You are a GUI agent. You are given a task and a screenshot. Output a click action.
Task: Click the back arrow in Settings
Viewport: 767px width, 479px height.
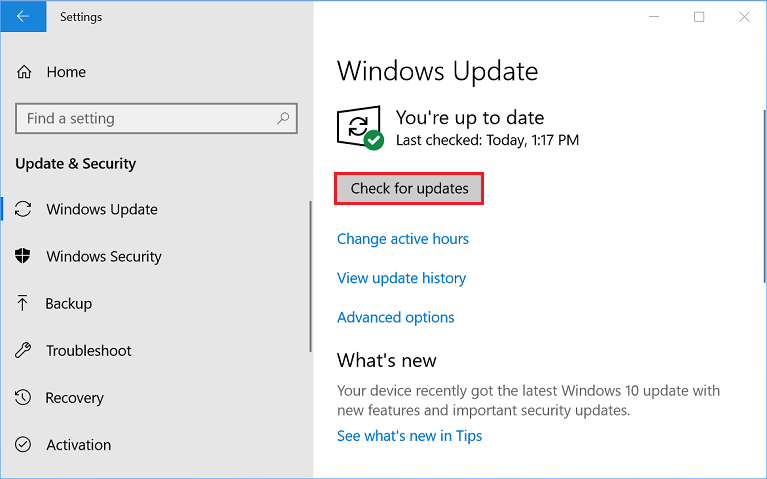[x=22, y=17]
